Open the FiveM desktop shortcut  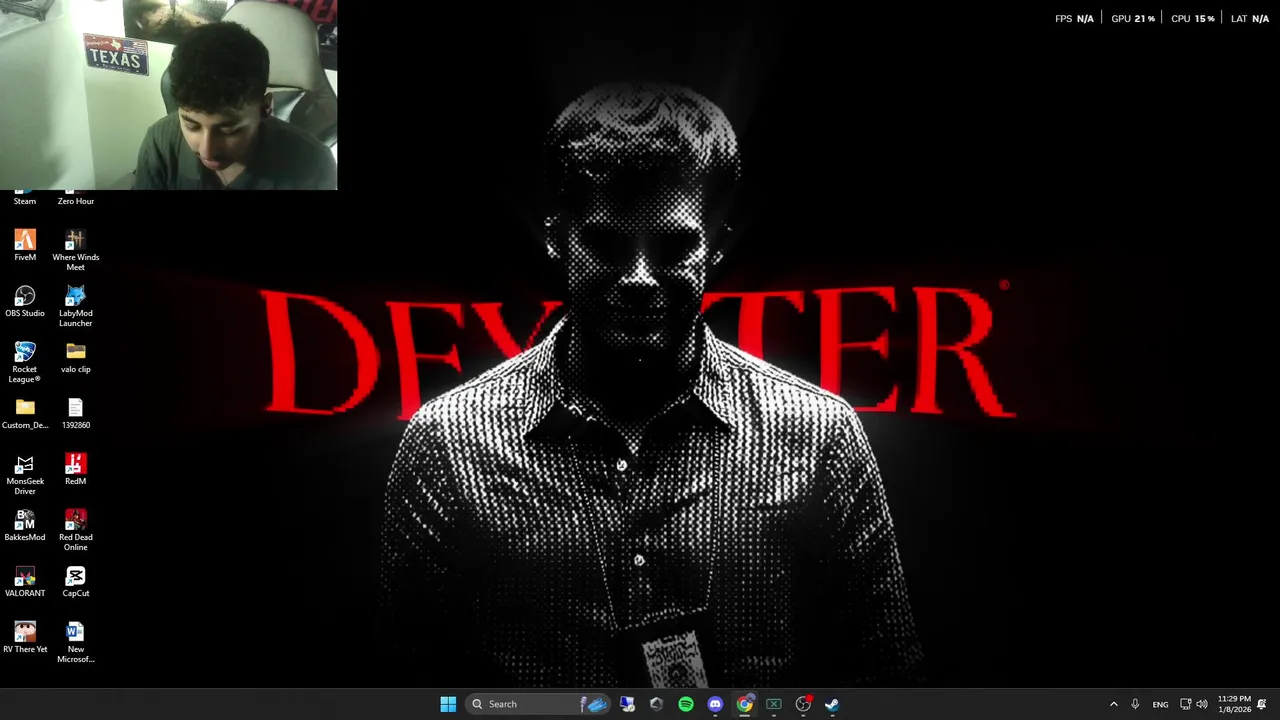(25, 246)
